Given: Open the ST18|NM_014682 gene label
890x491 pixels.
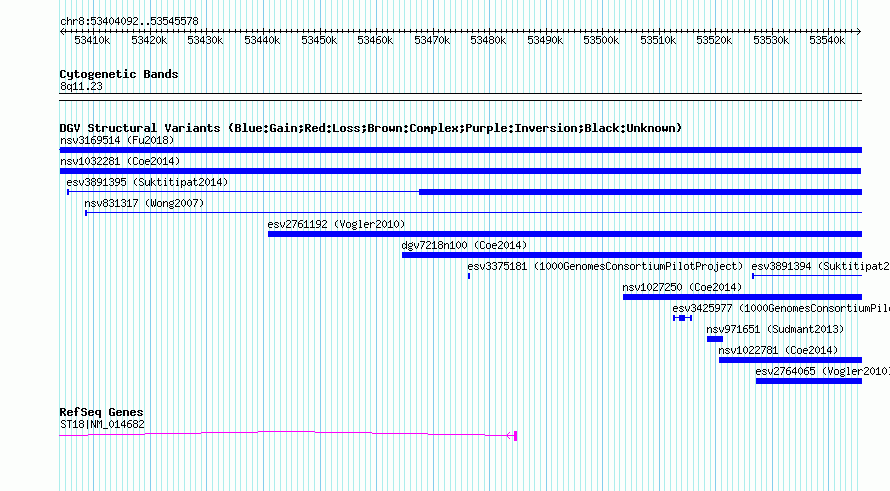Looking at the screenshot, I should click(102, 425).
